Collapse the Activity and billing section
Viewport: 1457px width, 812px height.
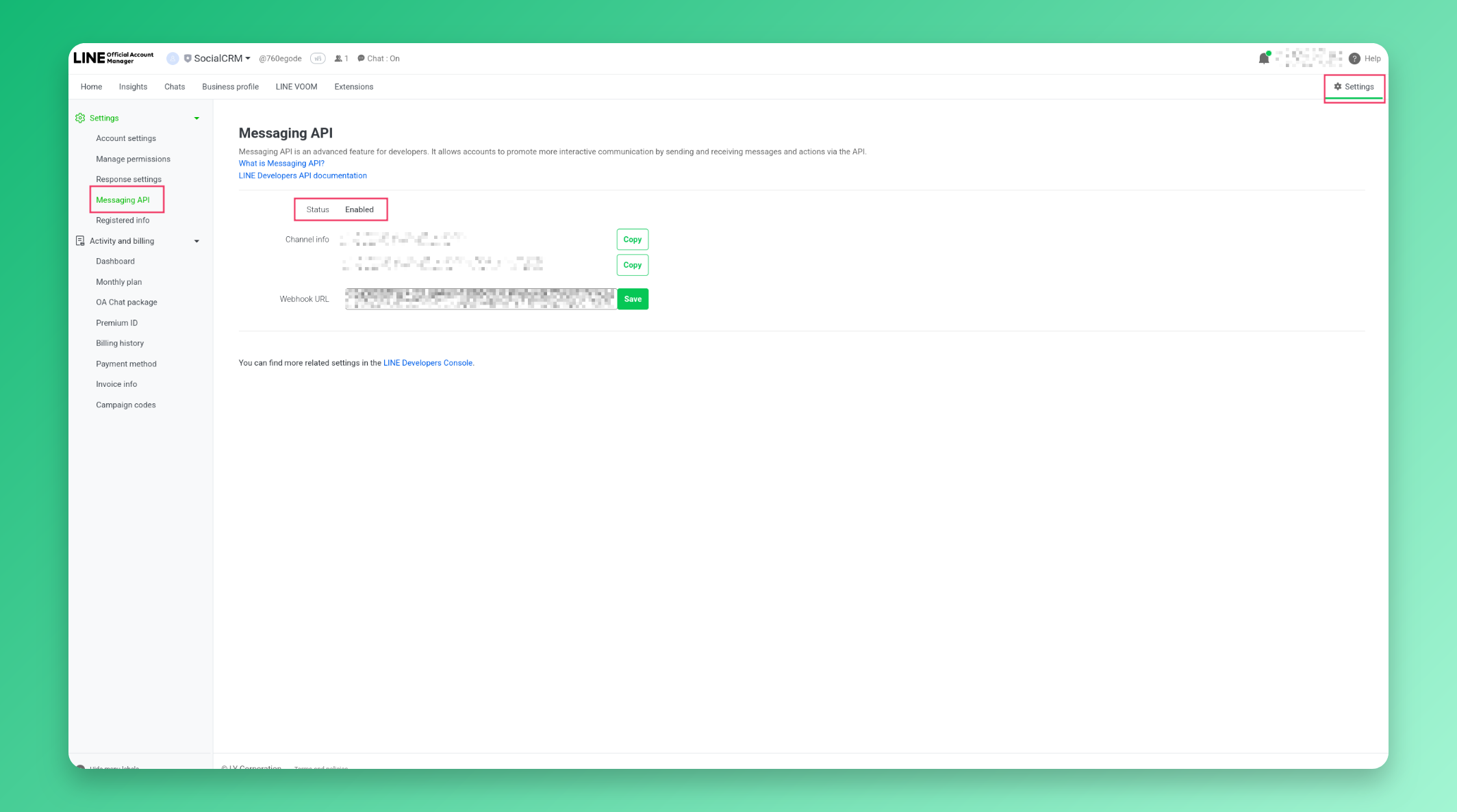click(x=197, y=240)
